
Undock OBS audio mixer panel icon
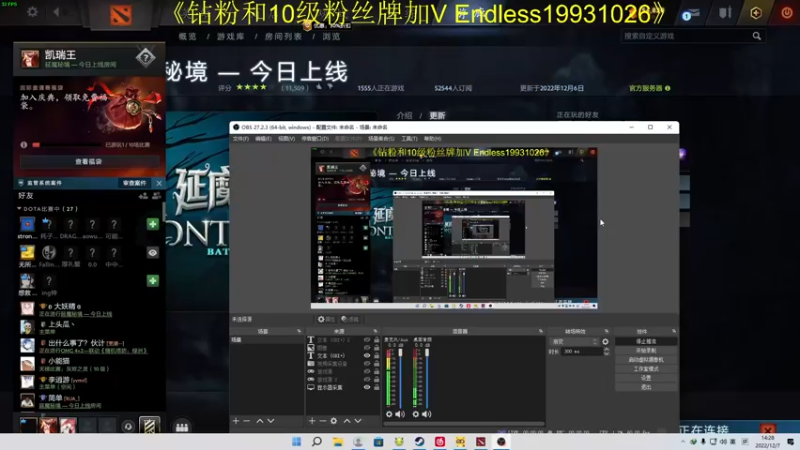(541, 331)
